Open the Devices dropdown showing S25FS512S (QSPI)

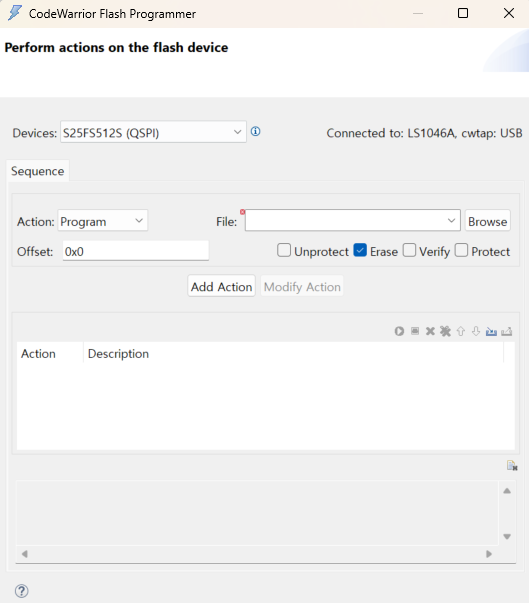point(153,132)
